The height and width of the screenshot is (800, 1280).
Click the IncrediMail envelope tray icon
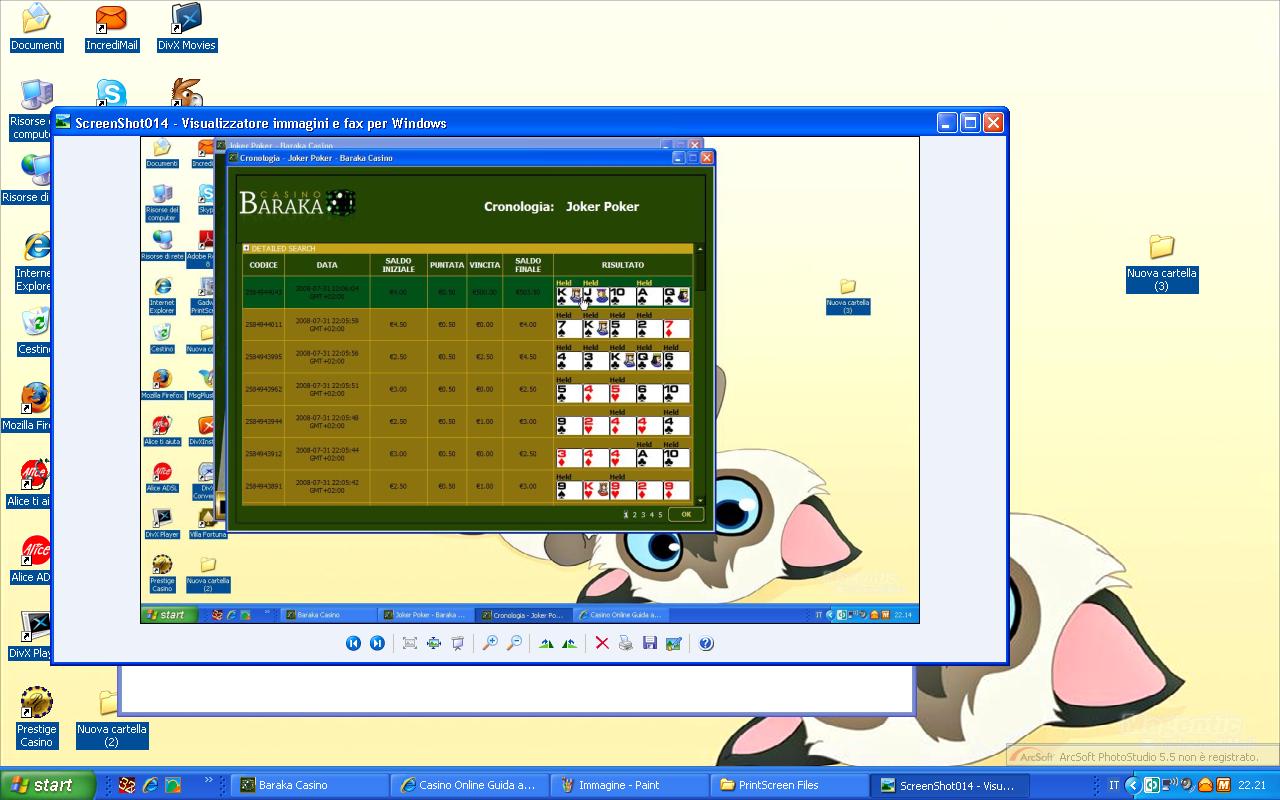(x=1205, y=785)
